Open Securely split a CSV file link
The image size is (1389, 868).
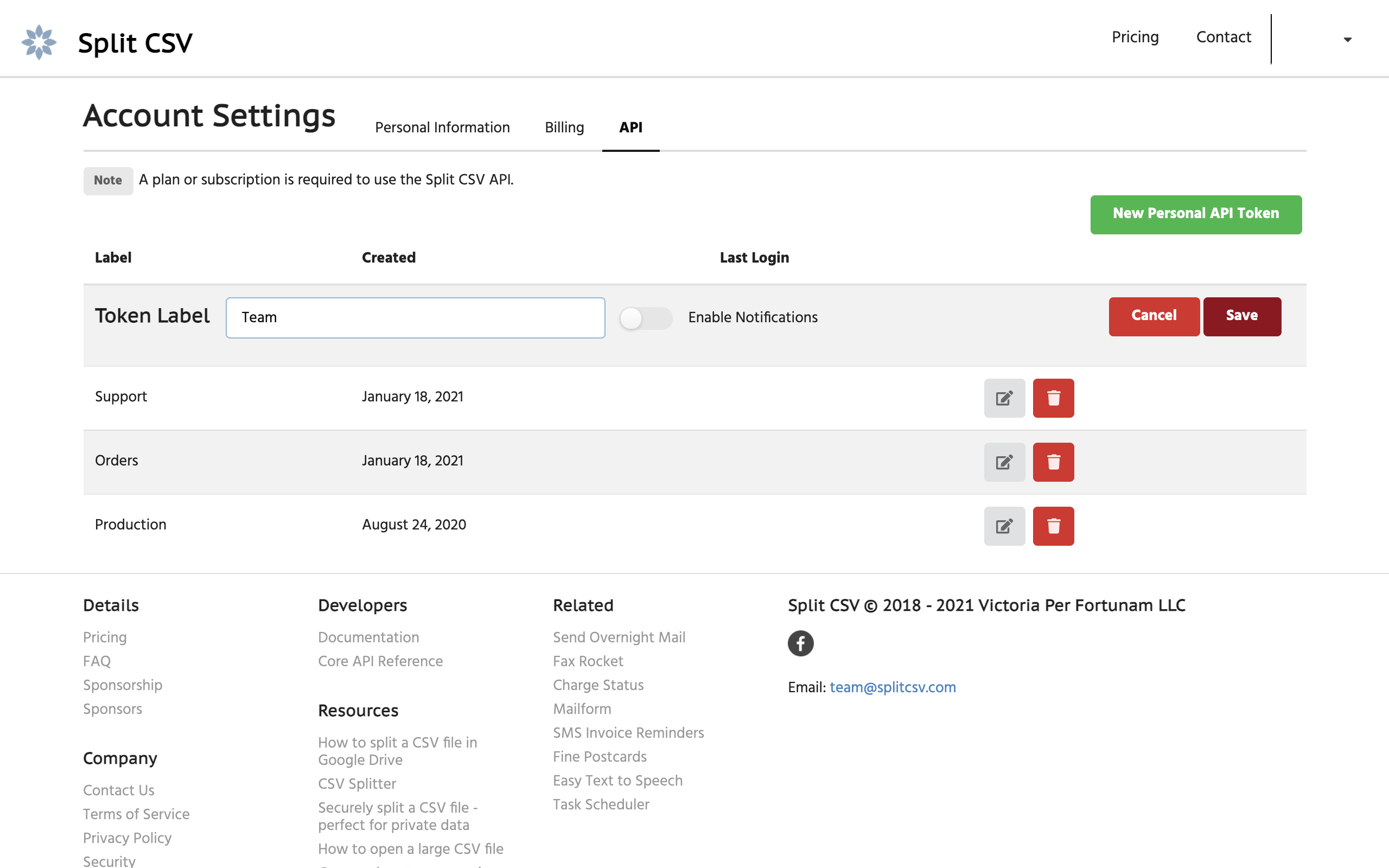pyautogui.click(x=397, y=816)
